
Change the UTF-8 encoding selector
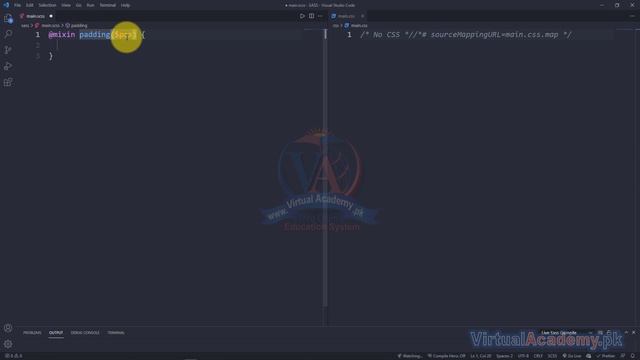click(523, 356)
